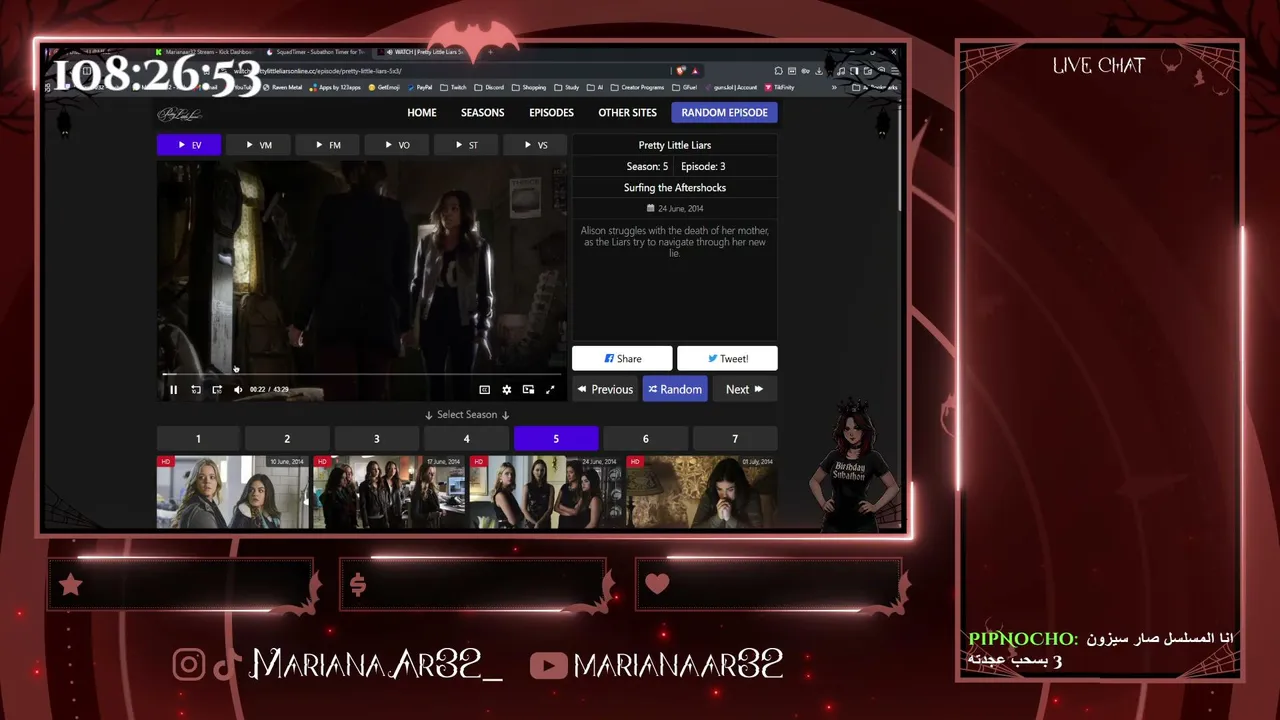Image resolution: width=1280 pixels, height=720 pixels.
Task: Switch to the Kick Dashboard browser tab
Action: [x=204, y=52]
